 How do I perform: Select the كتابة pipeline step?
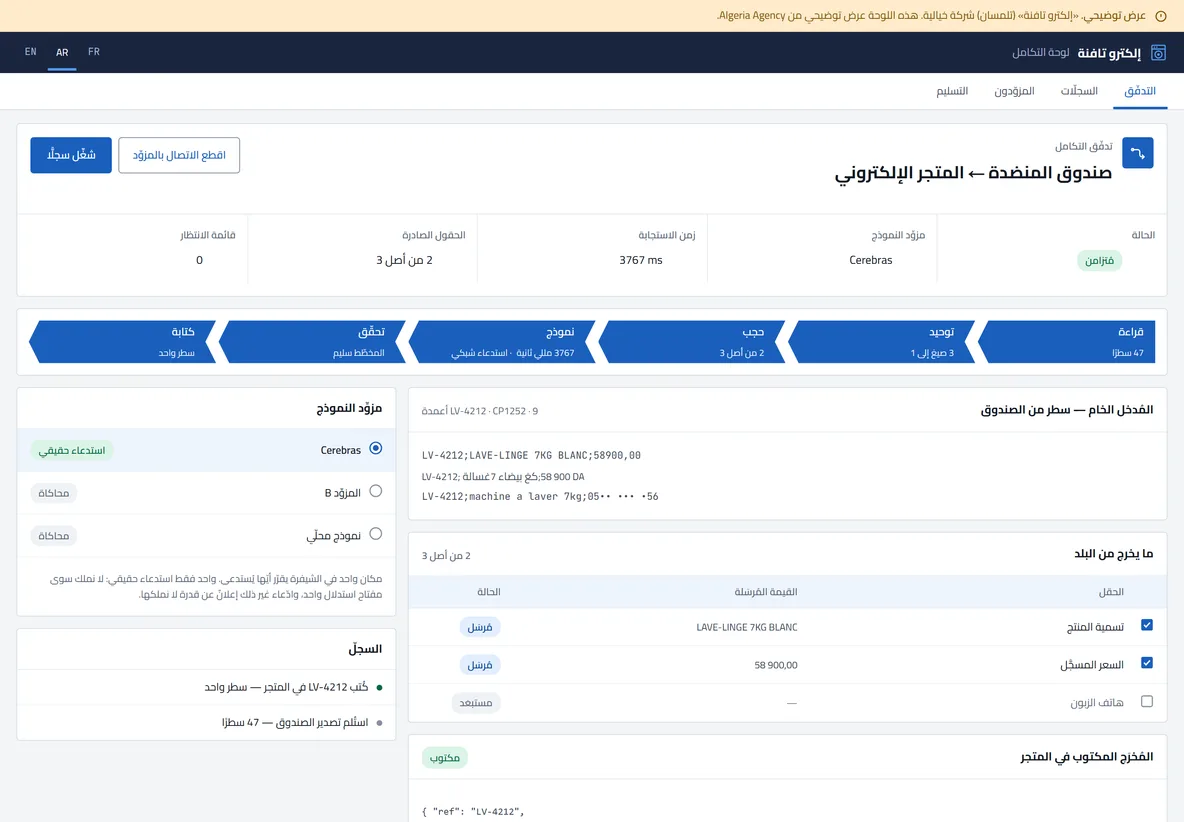[x=122, y=342]
